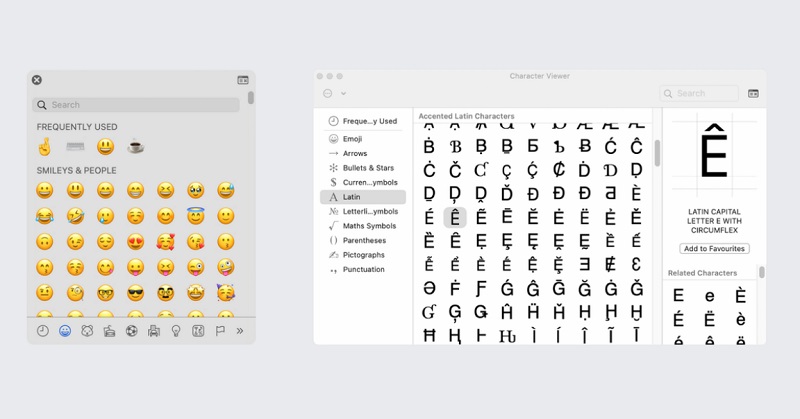
Task: Close the emoji picker popup
Action: point(37,80)
